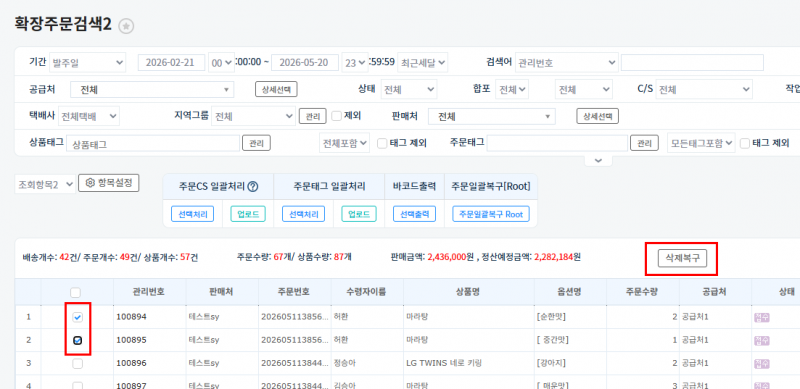The image size is (800, 389).
Task: Click the start date field 2026-02-21
Action: [171, 63]
